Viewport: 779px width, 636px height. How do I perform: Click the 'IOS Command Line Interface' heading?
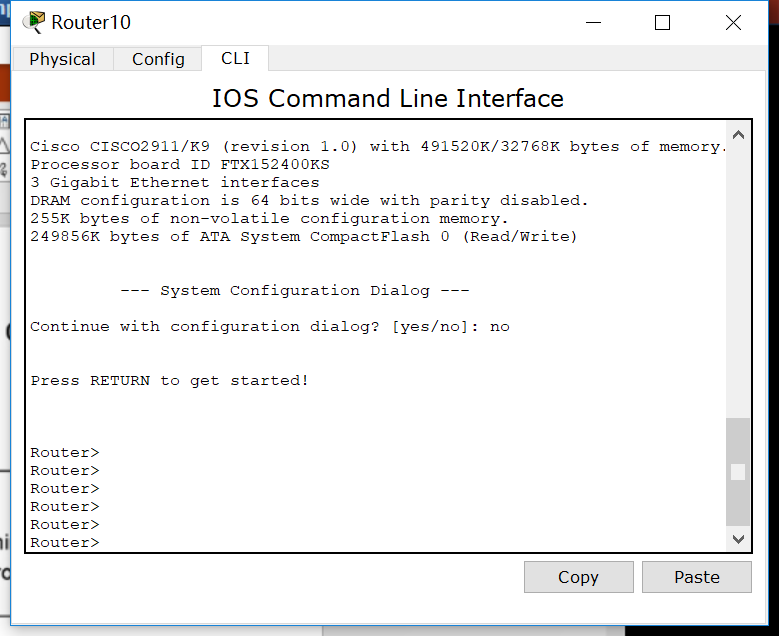coord(388,98)
